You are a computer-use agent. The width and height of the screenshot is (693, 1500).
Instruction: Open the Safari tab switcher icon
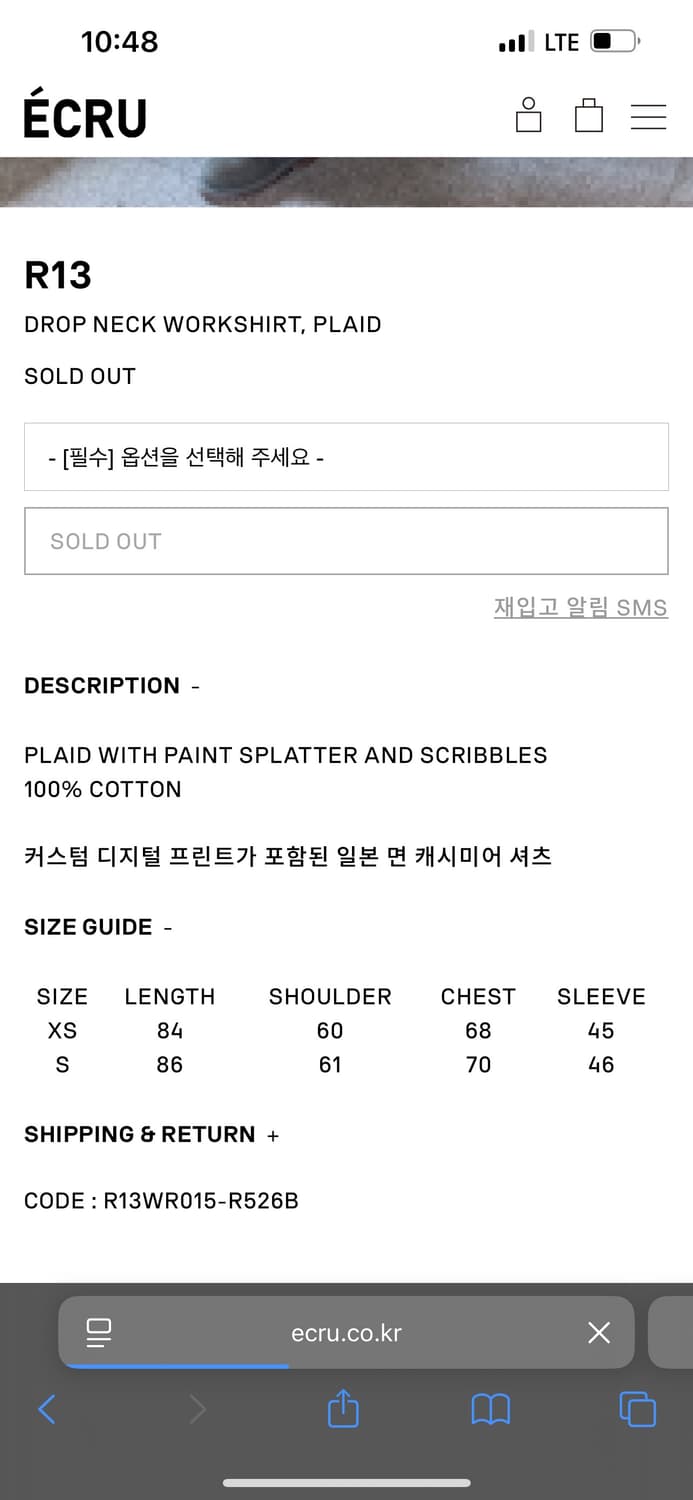(x=637, y=1408)
